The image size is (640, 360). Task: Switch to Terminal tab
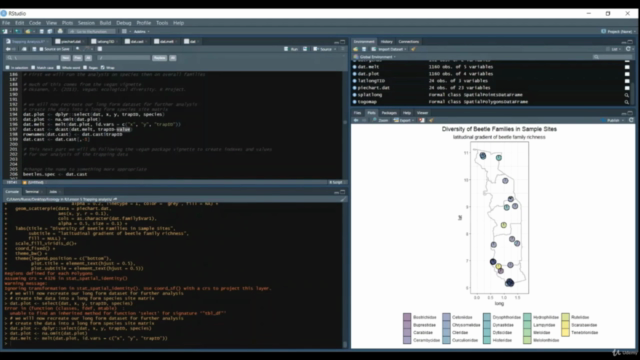32,192
